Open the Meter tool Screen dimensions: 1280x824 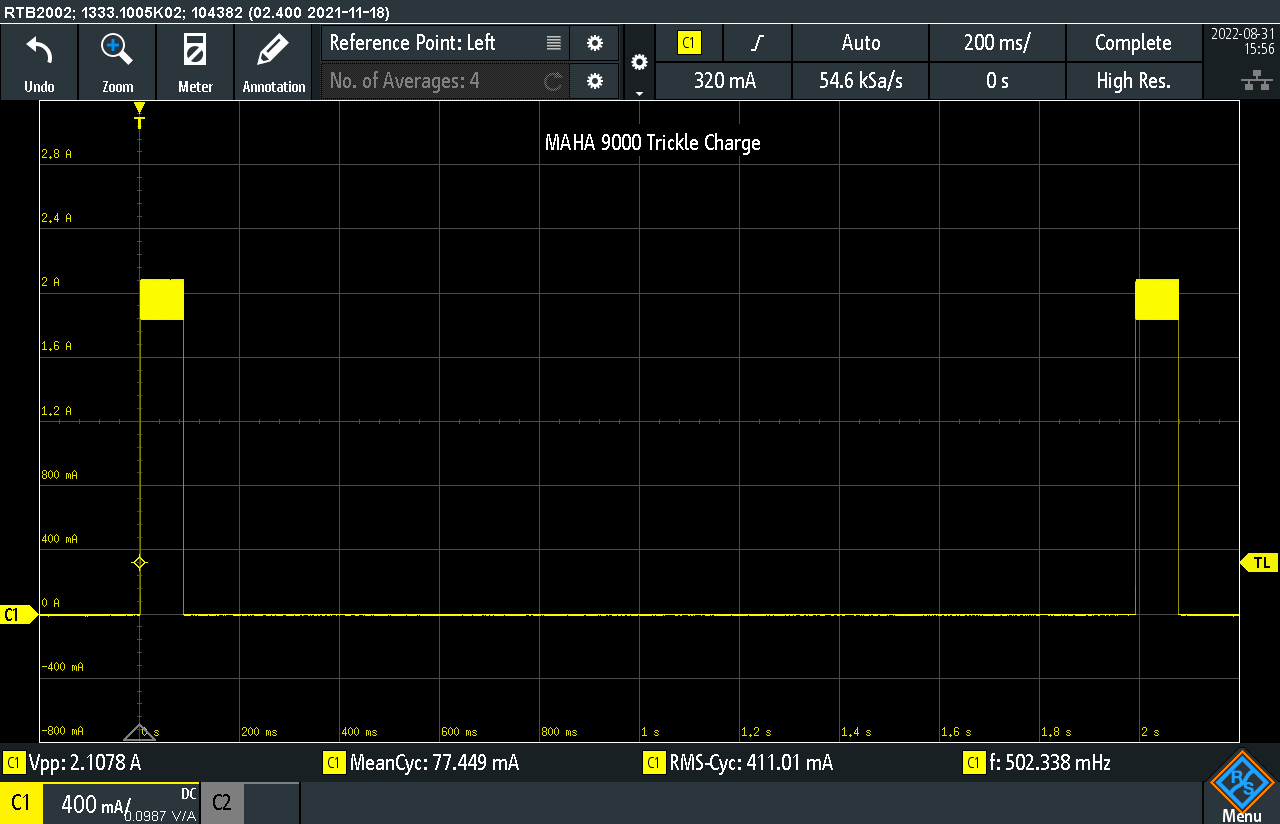click(x=195, y=50)
